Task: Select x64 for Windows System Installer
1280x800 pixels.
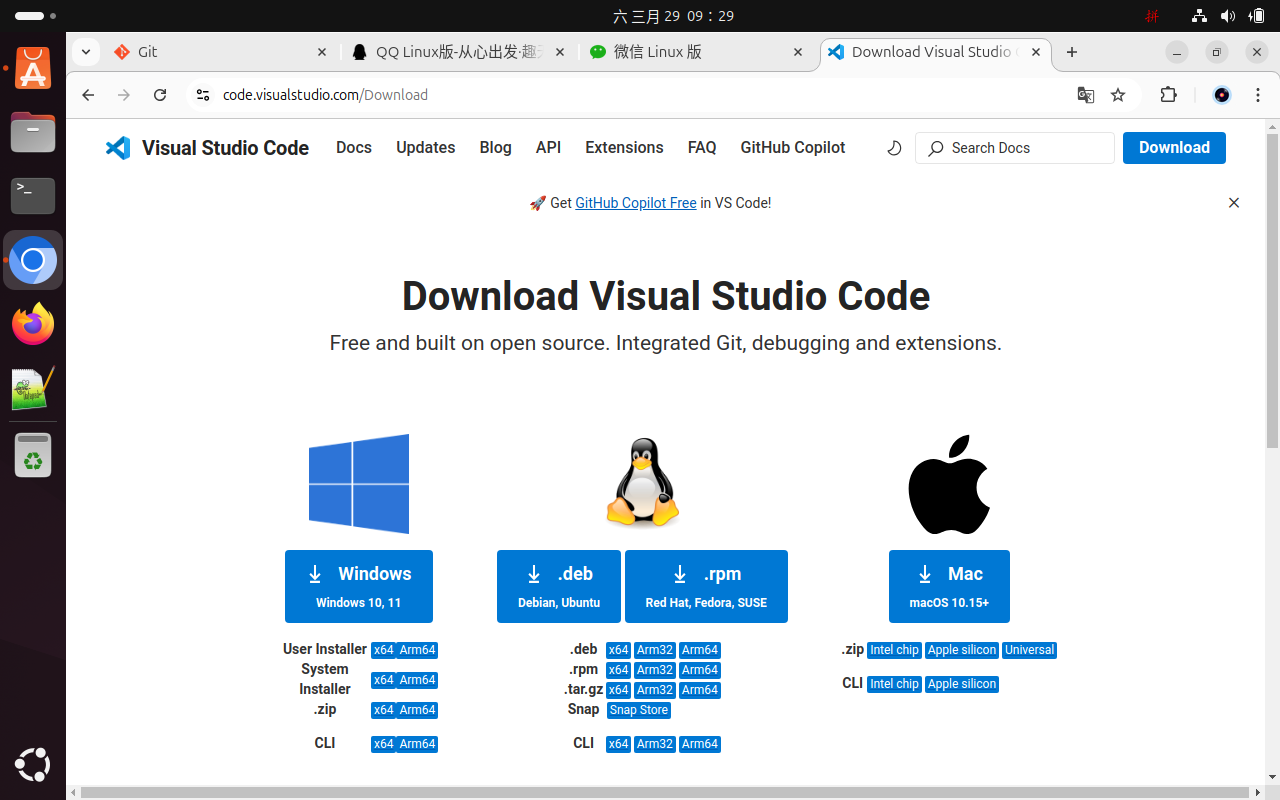Action: tap(383, 680)
